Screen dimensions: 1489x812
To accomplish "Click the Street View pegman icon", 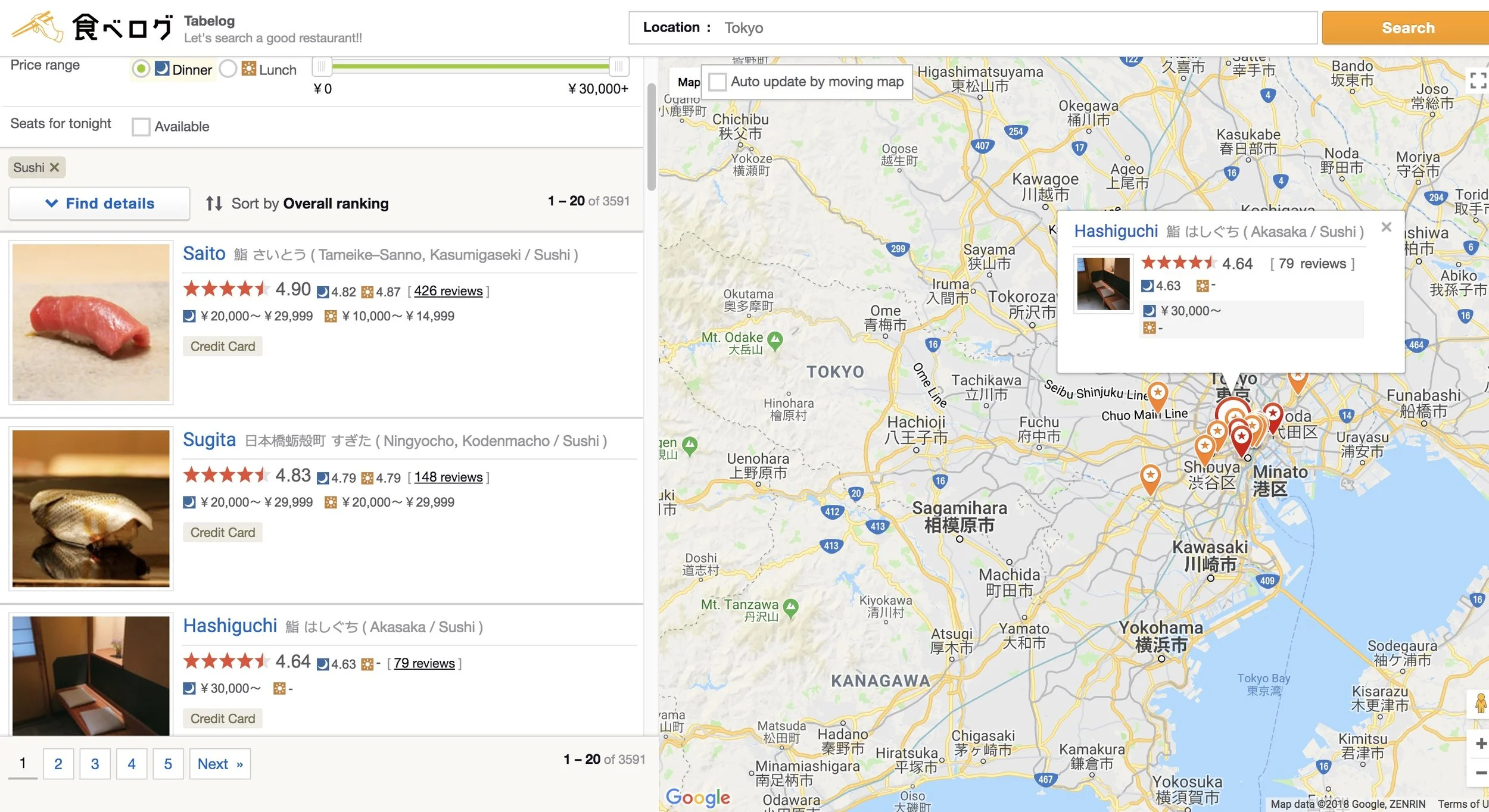I will coord(1480,704).
